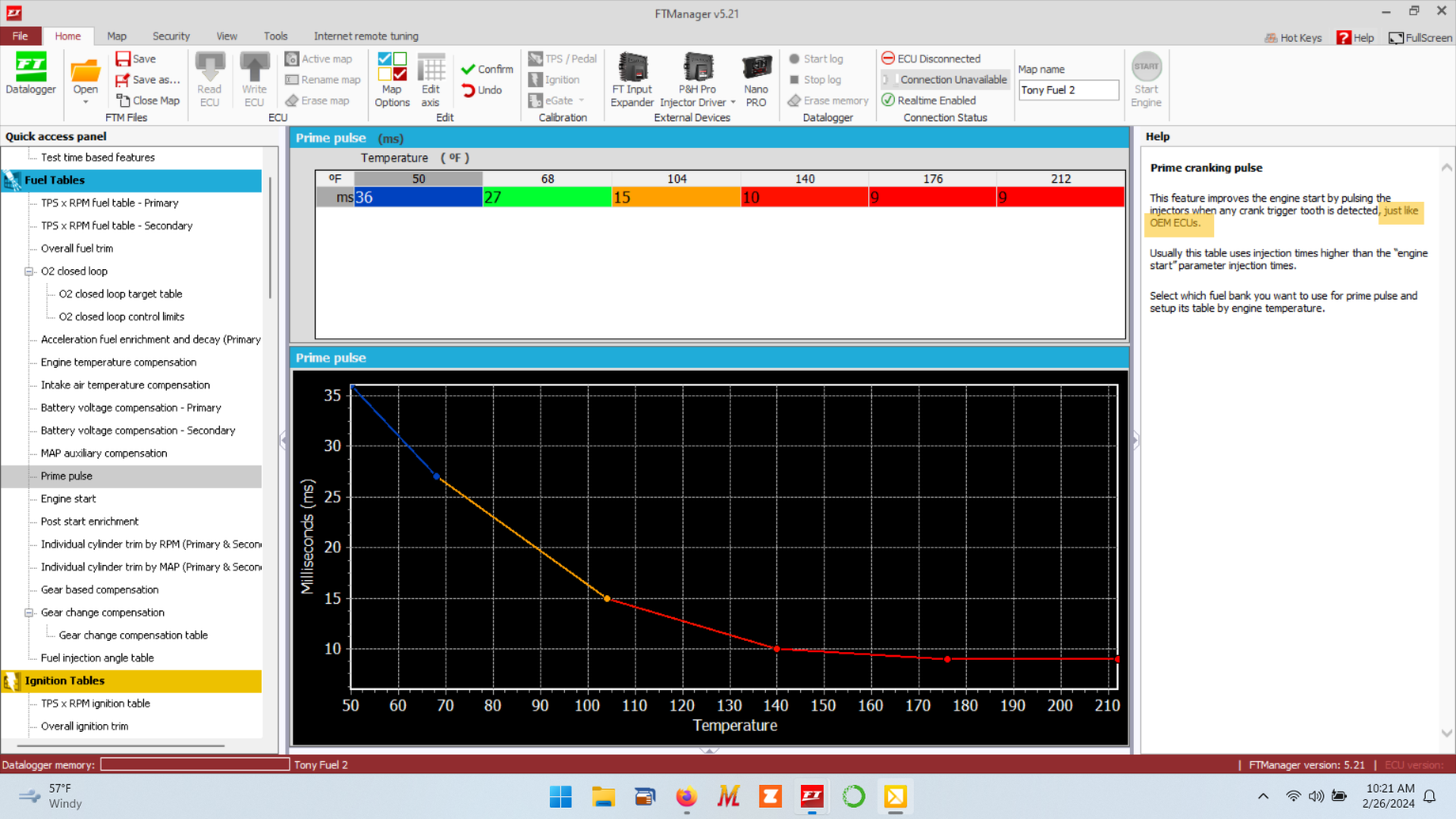This screenshot has width=1456, height=819.
Task: Select the blue 36 ms cell at 50°F
Action: (418, 197)
